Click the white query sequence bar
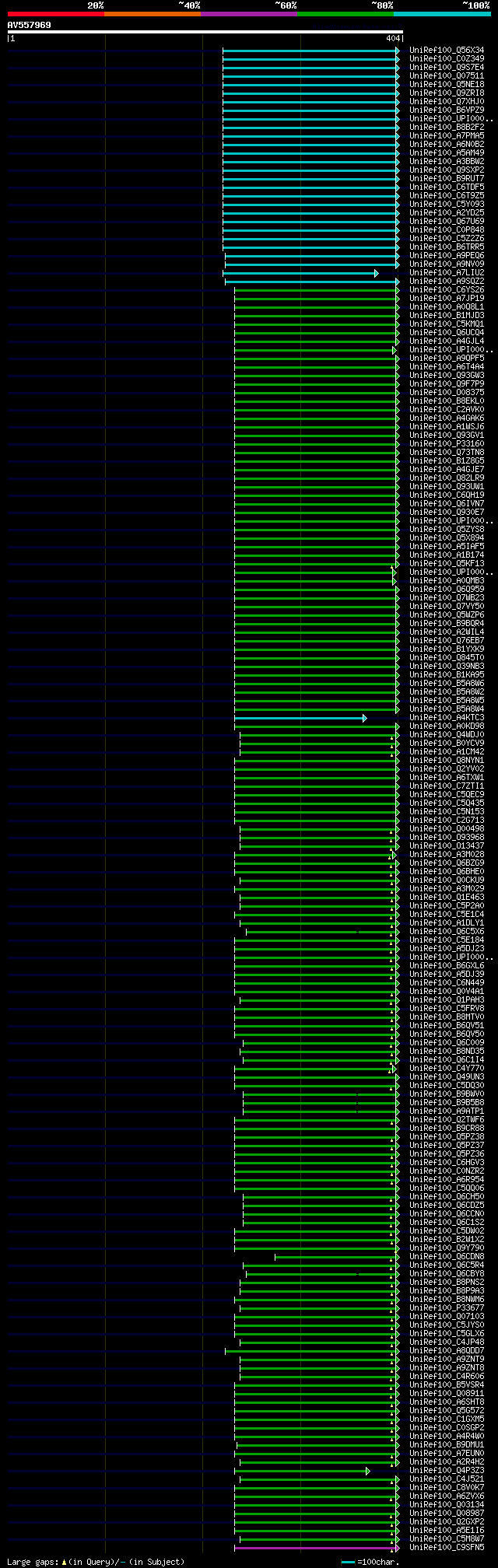Viewport: 498px width, 1568px height. click(x=205, y=32)
